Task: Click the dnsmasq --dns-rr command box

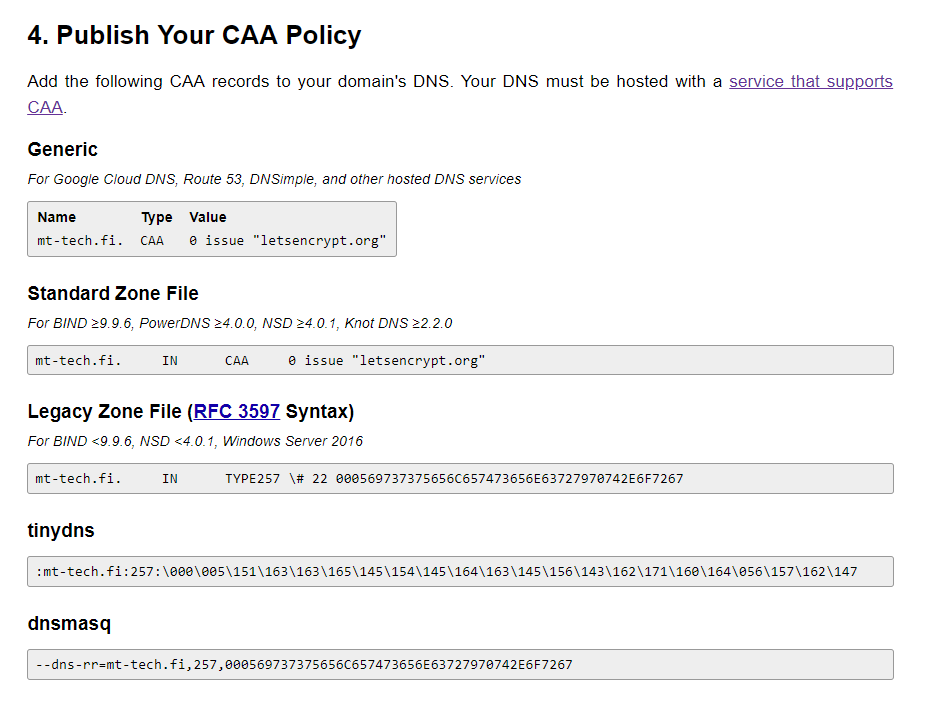Action: [x=460, y=665]
